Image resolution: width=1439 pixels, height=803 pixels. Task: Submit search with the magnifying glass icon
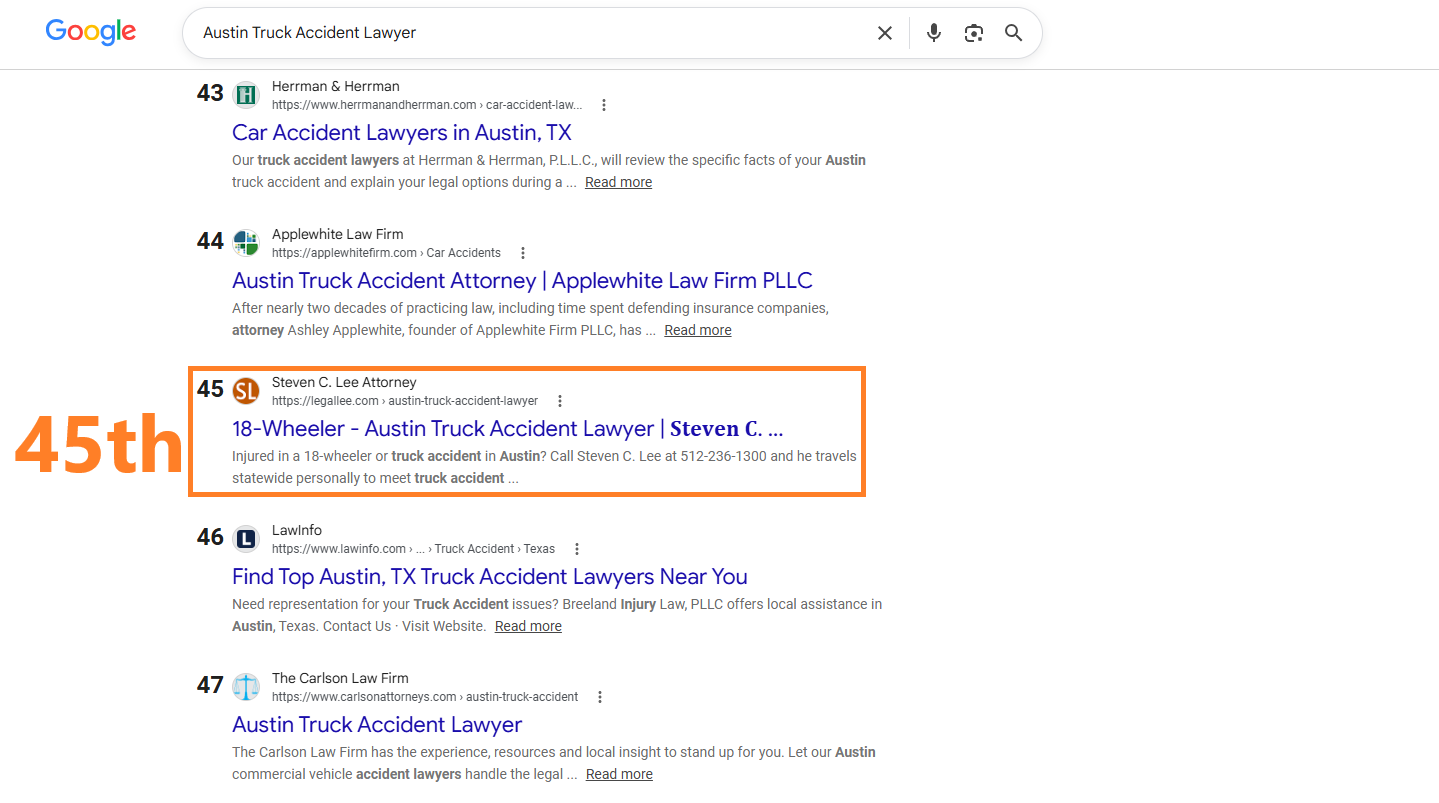(x=1014, y=33)
